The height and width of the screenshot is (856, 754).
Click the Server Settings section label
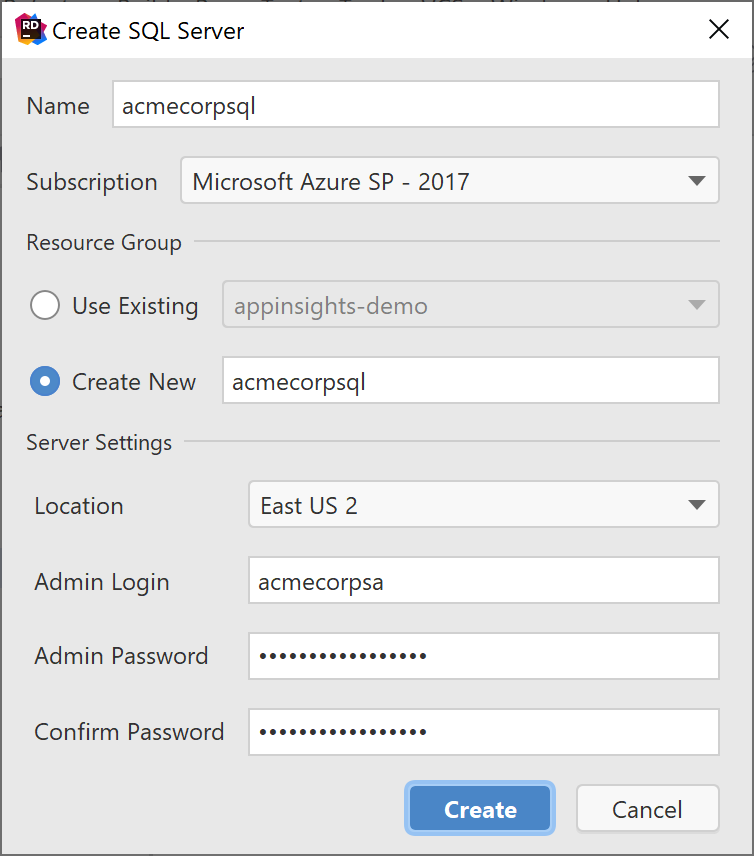coord(99,443)
